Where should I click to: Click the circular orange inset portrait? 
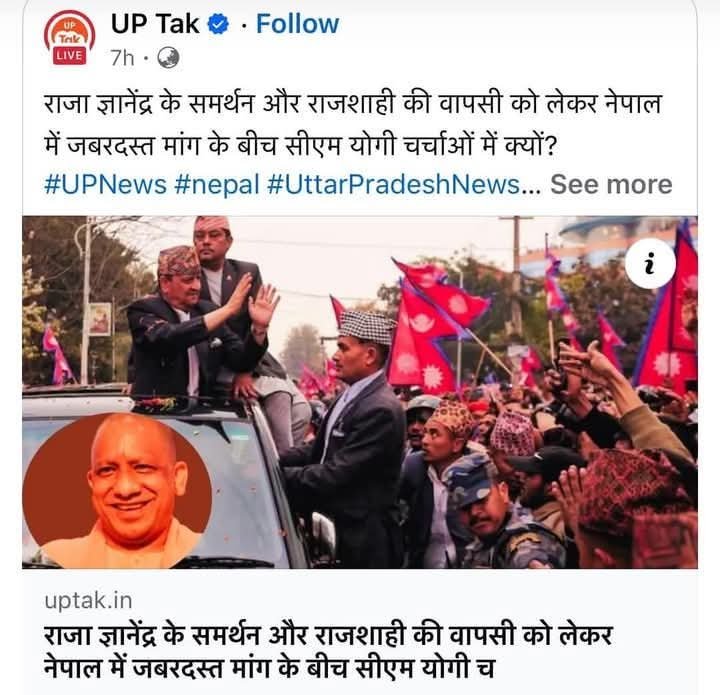tap(117, 491)
